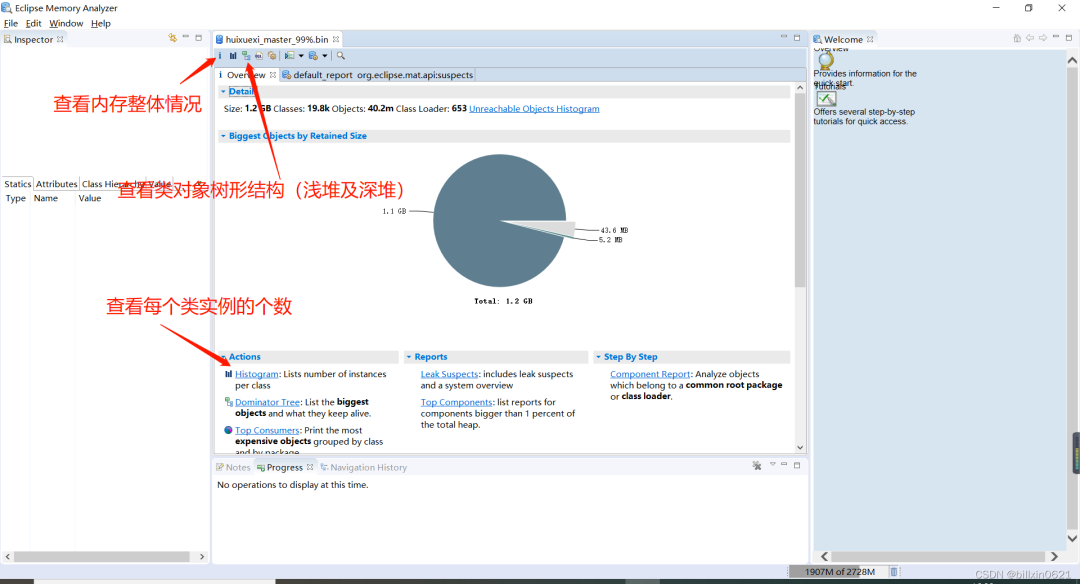Click the Name column header
Screen dimensions: 1080x584
pos(46,198)
